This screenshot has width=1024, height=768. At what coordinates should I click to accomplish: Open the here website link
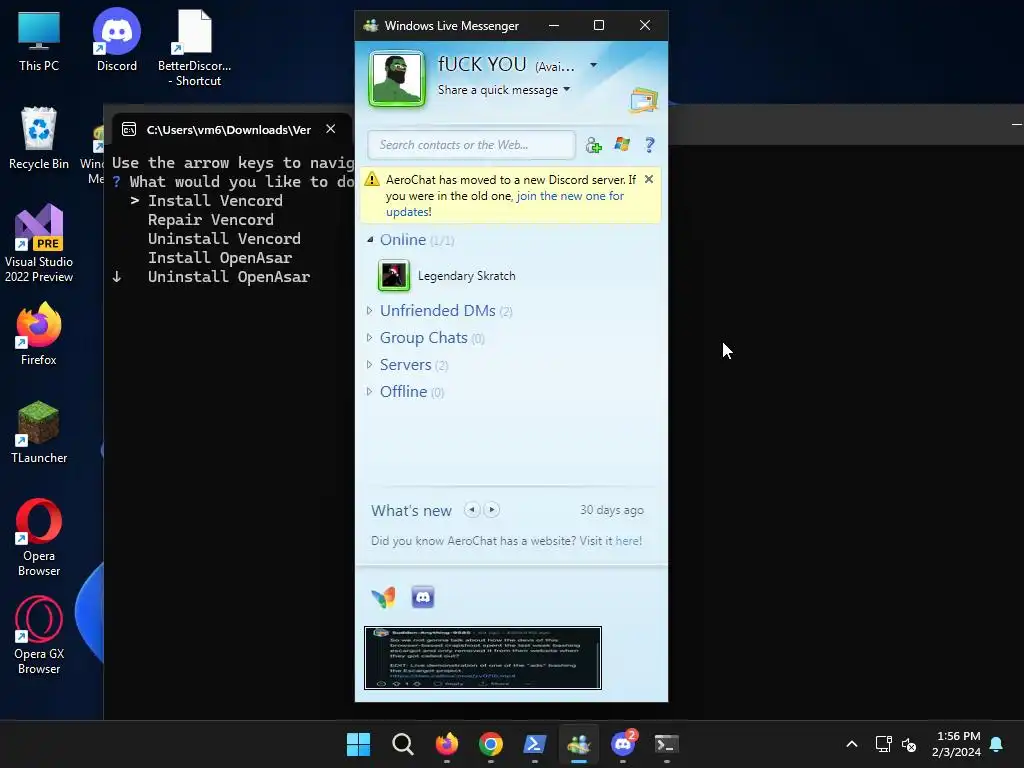click(x=628, y=541)
